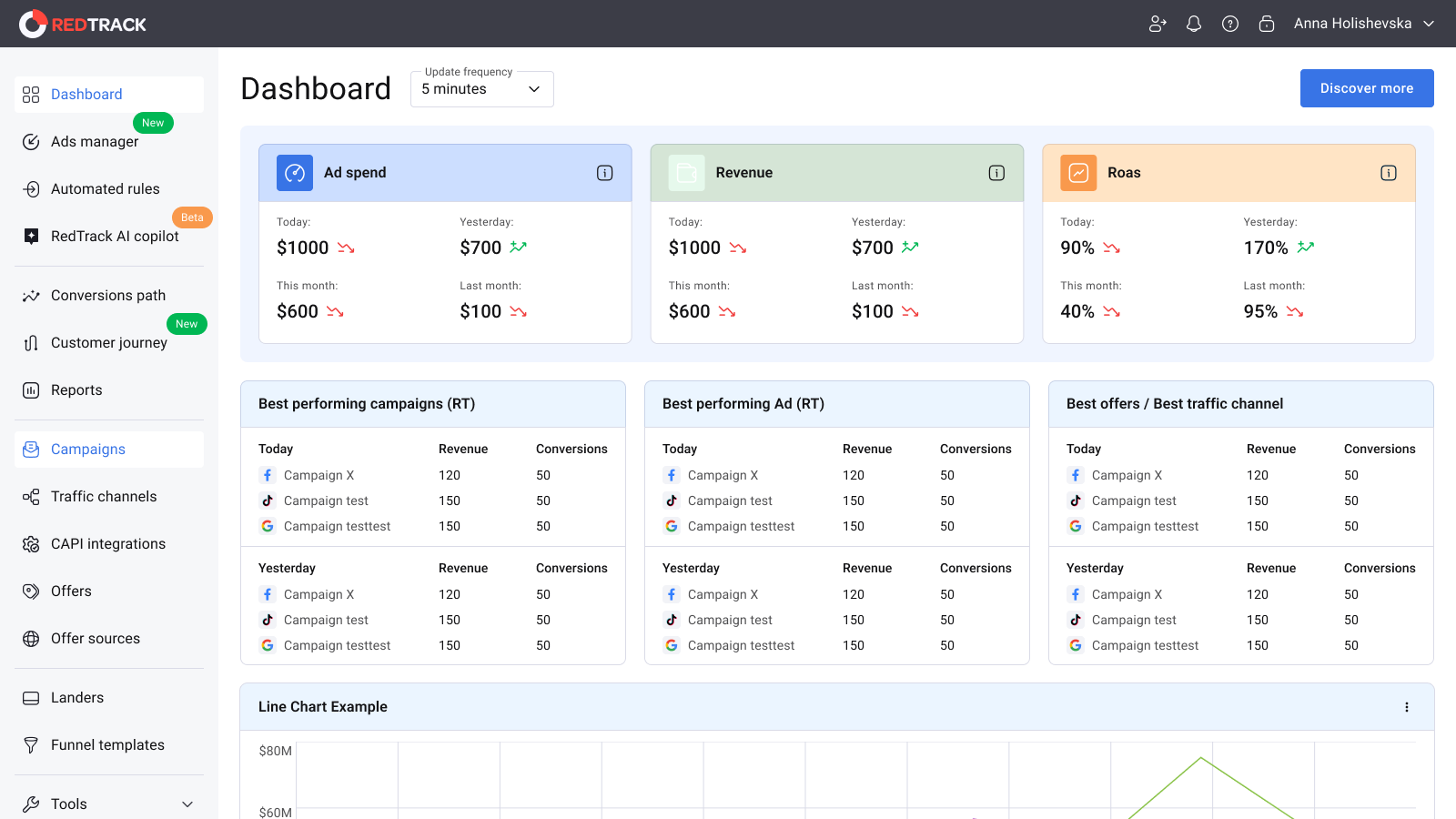Expand the Tools sidebar section
This screenshot has width=1456, height=819.
(109, 804)
